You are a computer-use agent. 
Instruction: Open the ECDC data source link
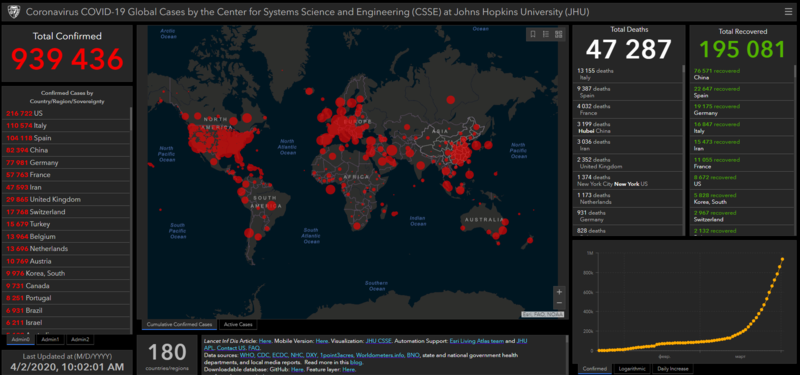280,355
